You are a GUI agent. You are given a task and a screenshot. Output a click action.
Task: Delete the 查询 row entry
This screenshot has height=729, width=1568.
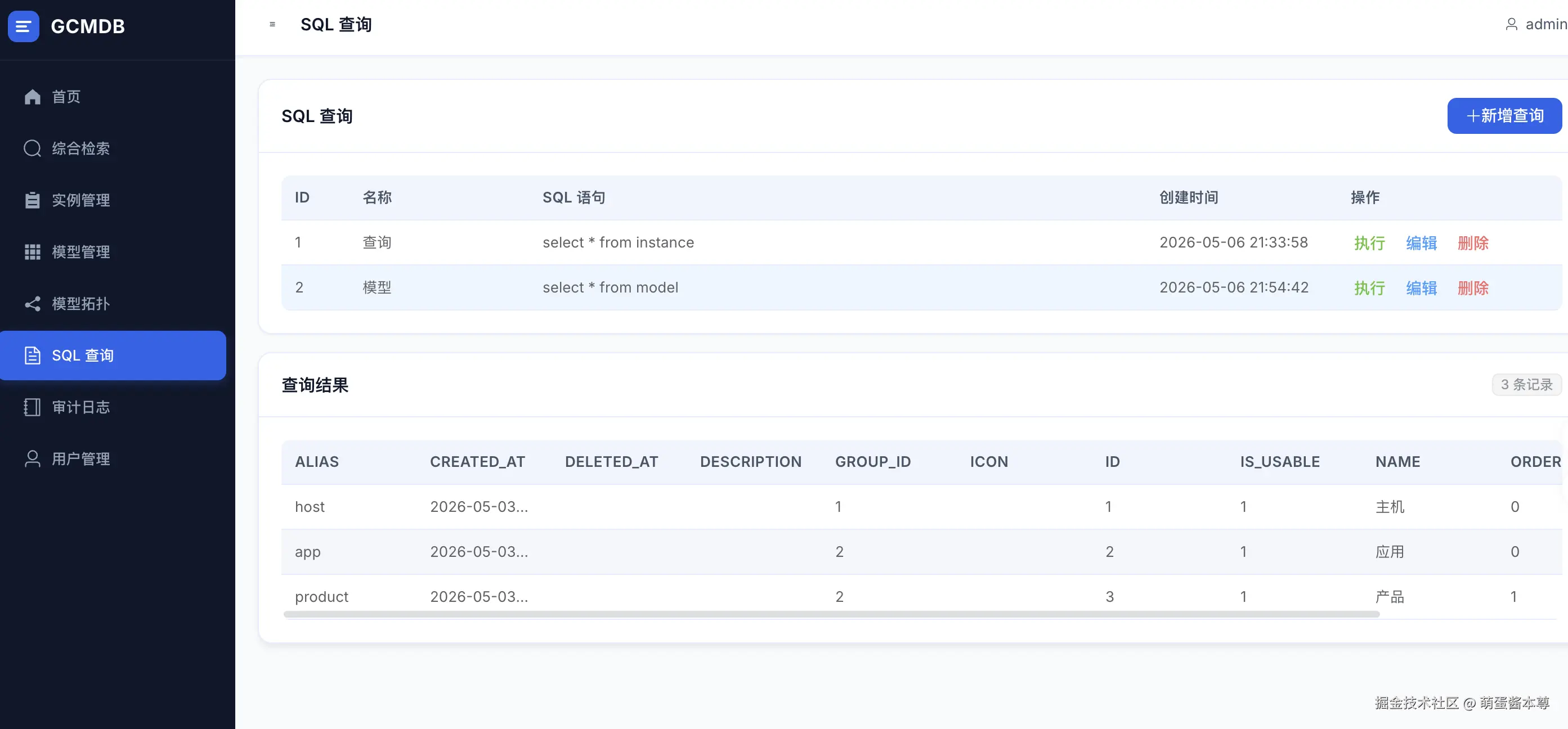(1473, 243)
